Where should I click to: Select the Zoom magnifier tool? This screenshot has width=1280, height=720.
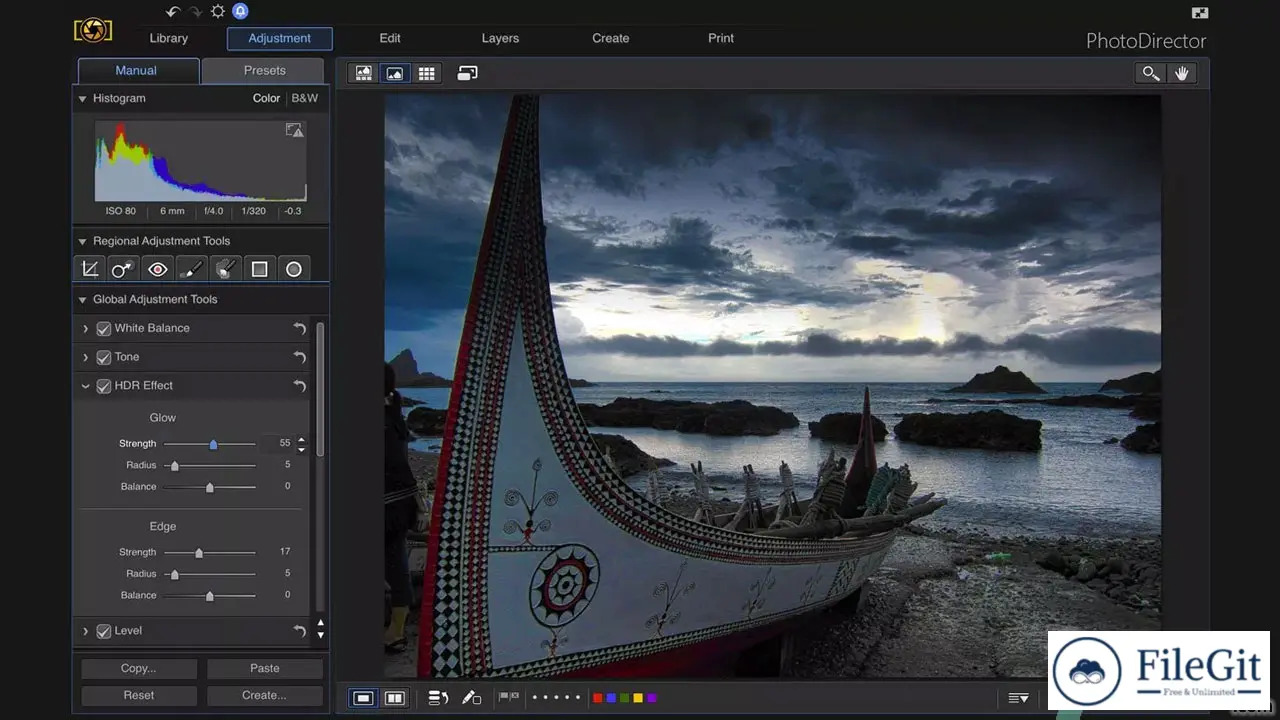pyautogui.click(x=1151, y=73)
